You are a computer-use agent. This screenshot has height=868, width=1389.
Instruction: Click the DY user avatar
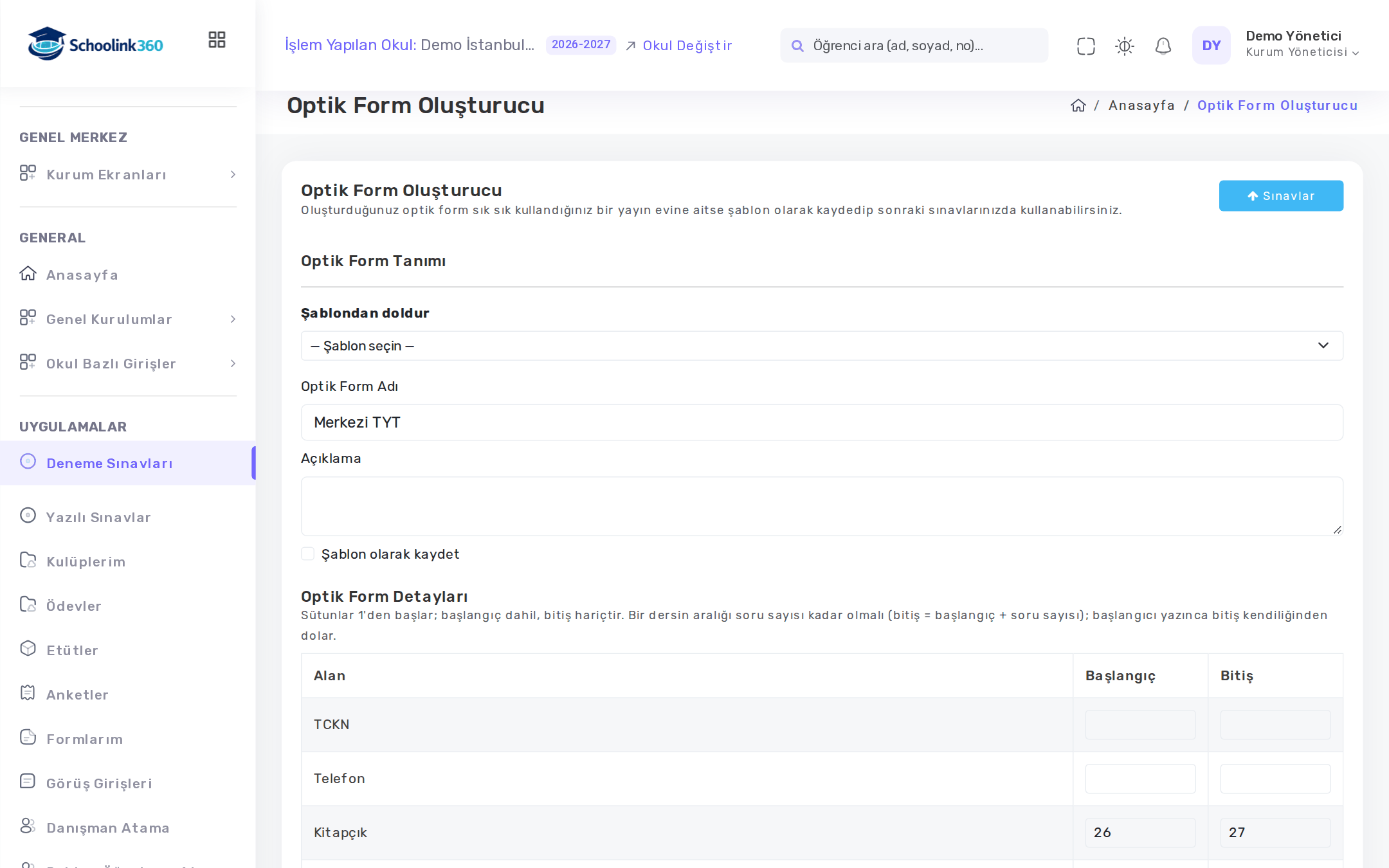tap(1212, 45)
